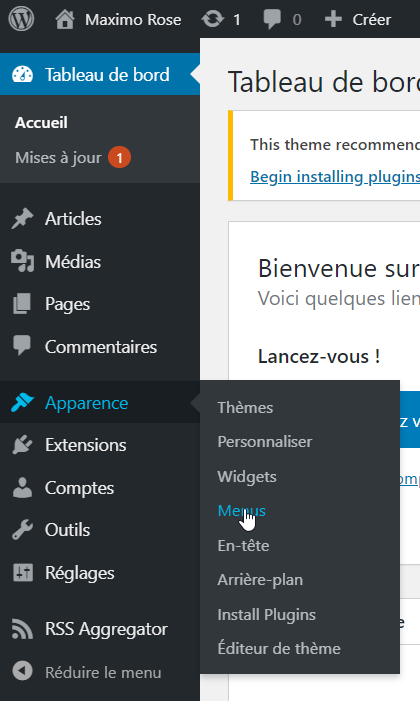Choose Personnaliser in the submenu

click(265, 442)
